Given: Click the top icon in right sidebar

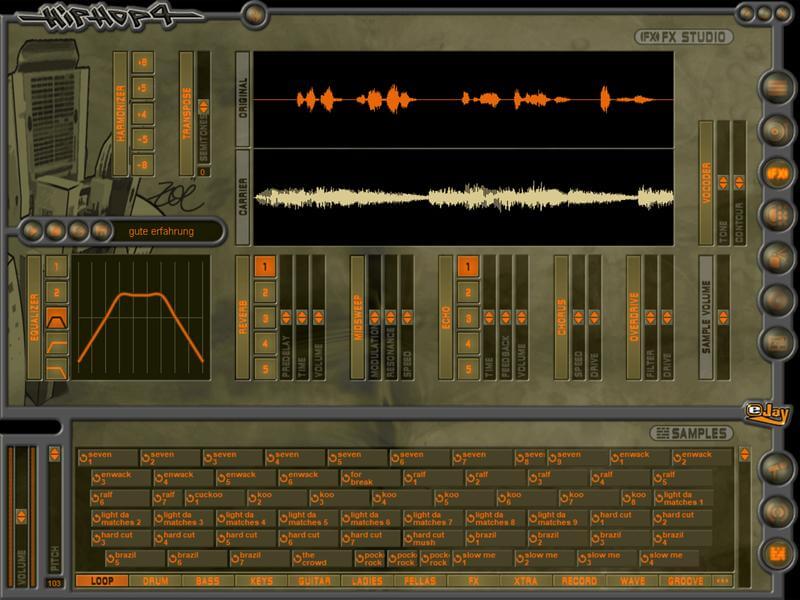Looking at the screenshot, I should coord(775,88).
